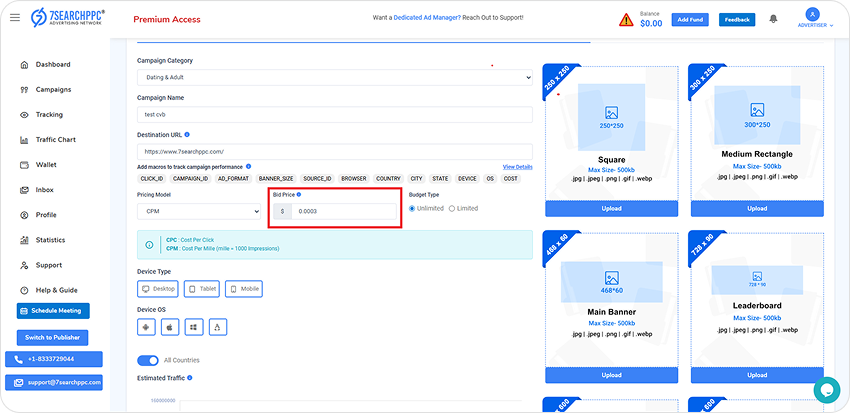Click the phone number +1-8333729044 button
Image resolution: width=850 pixels, height=413 pixels.
coord(54,359)
